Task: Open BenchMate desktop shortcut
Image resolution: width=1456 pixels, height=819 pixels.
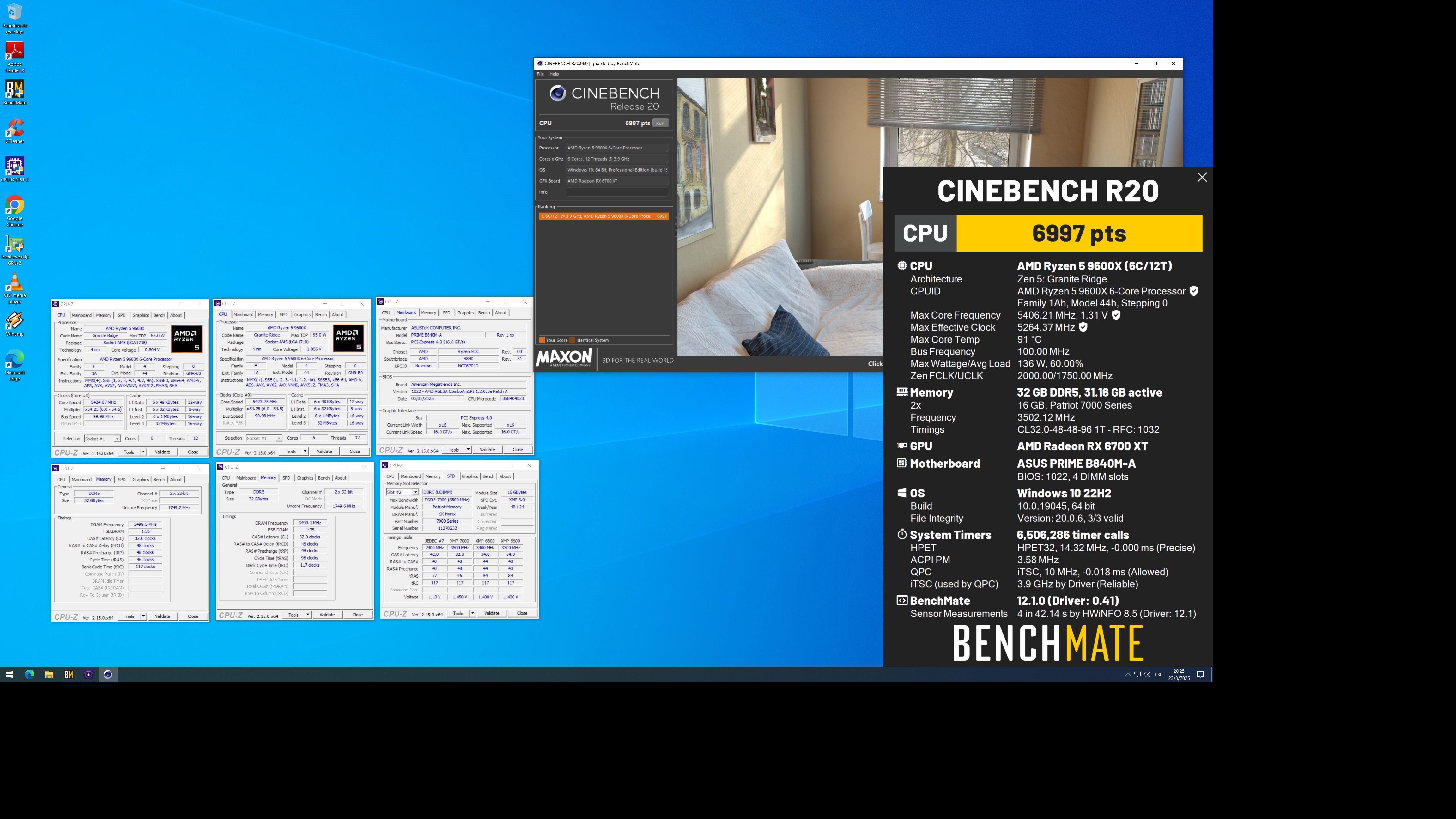Action: coord(15,92)
